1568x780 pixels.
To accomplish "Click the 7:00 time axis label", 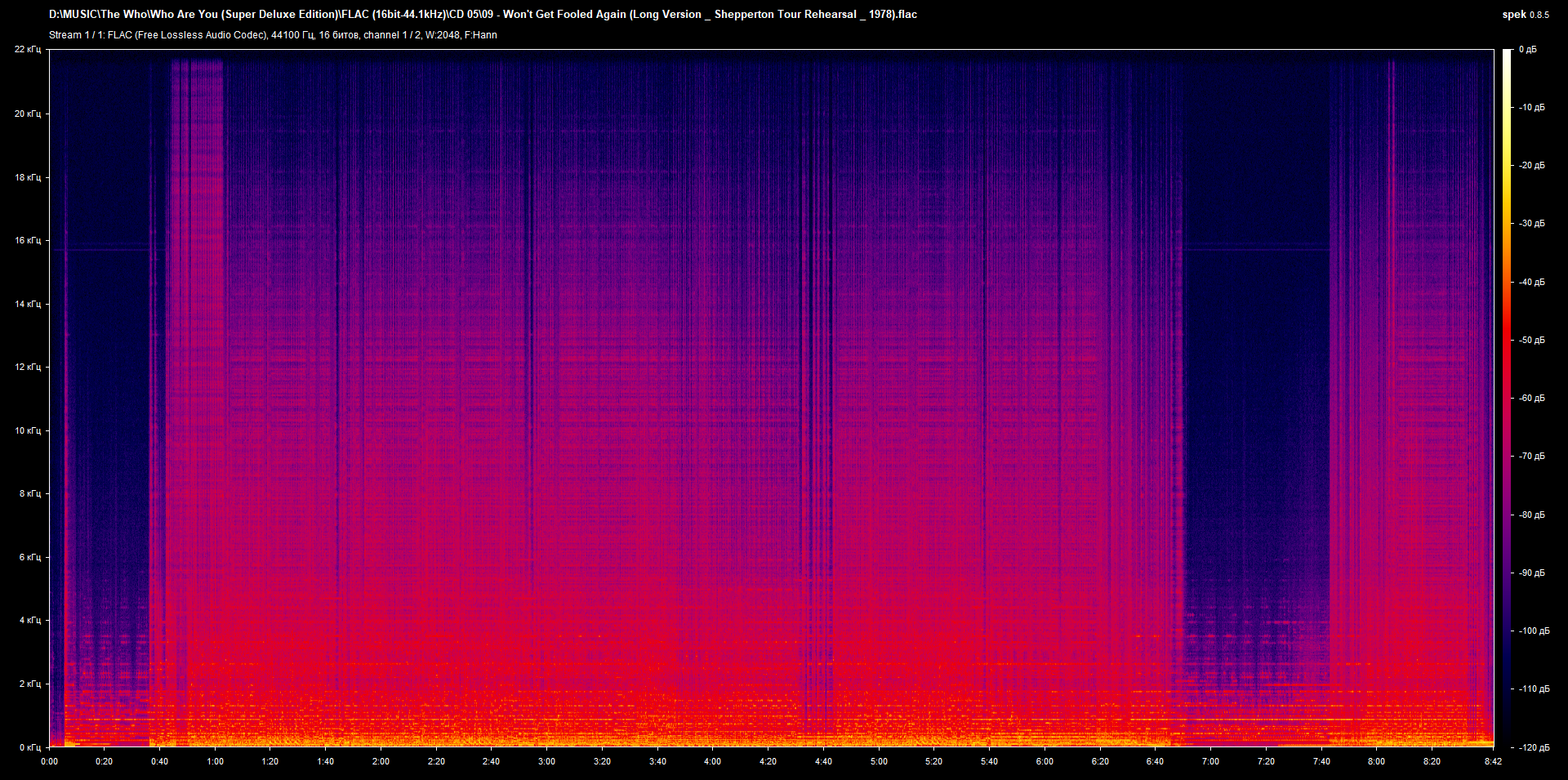I will [x=1210, y=761].
